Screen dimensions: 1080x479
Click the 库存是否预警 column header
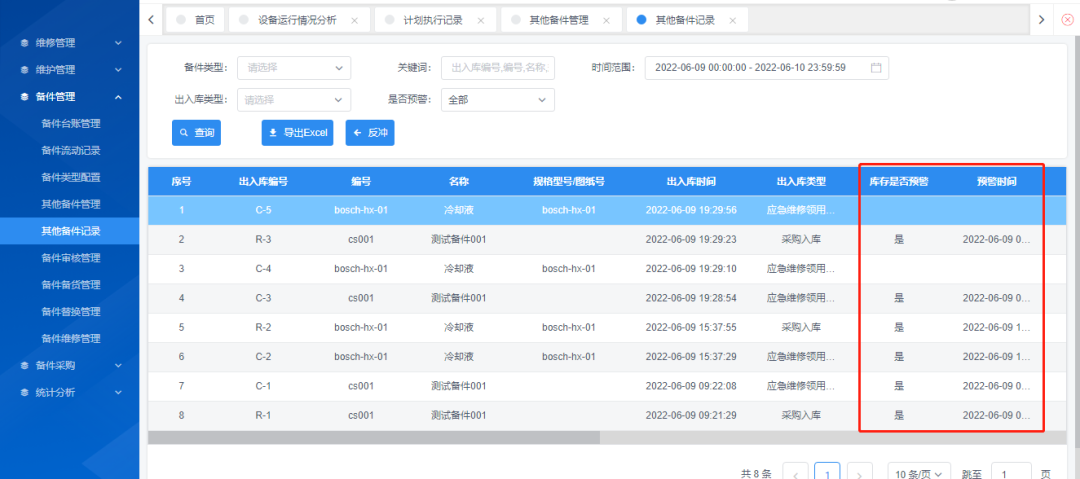tap(899, 182)
